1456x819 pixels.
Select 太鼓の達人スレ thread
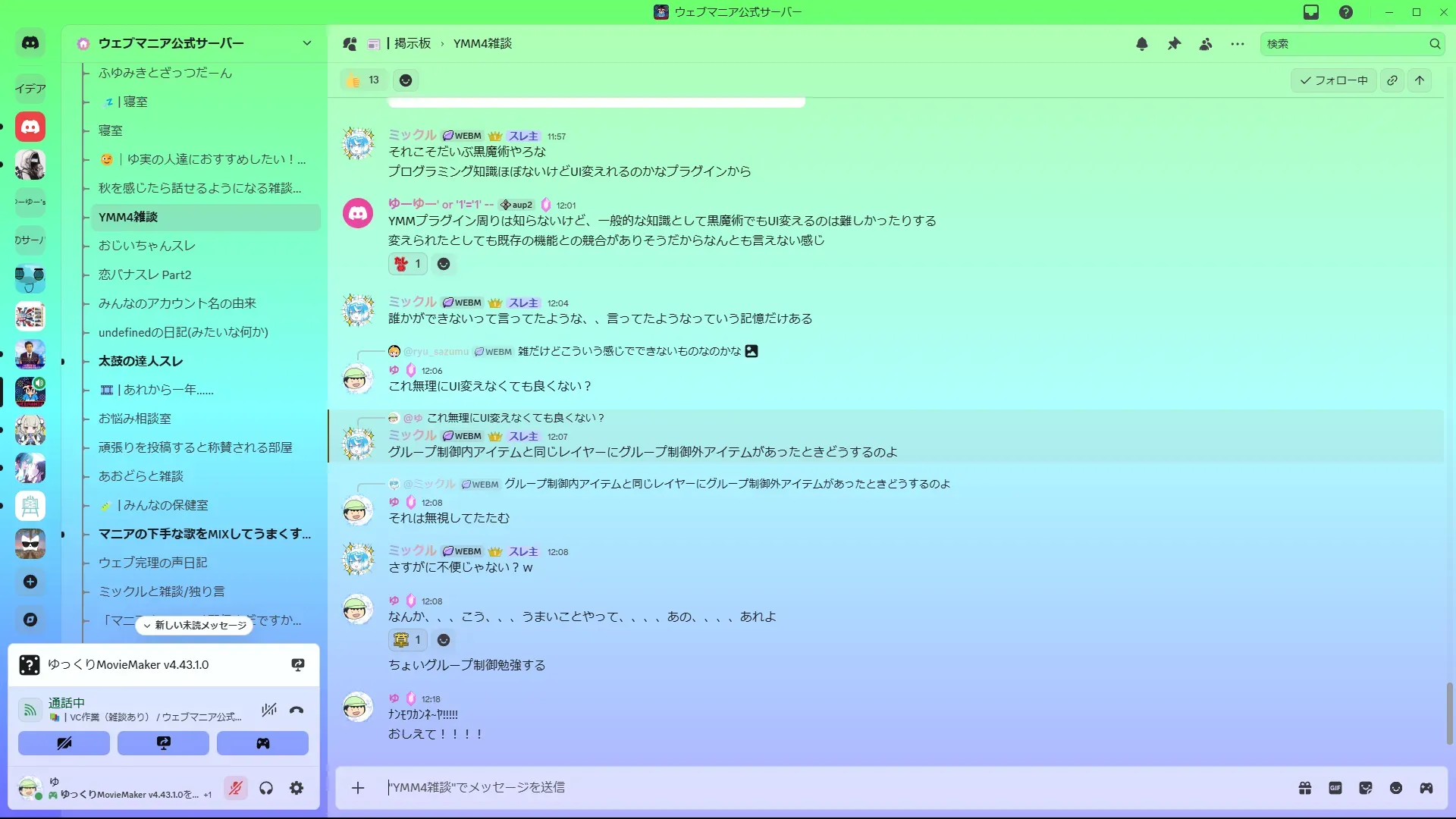click(x=141, y=361)
